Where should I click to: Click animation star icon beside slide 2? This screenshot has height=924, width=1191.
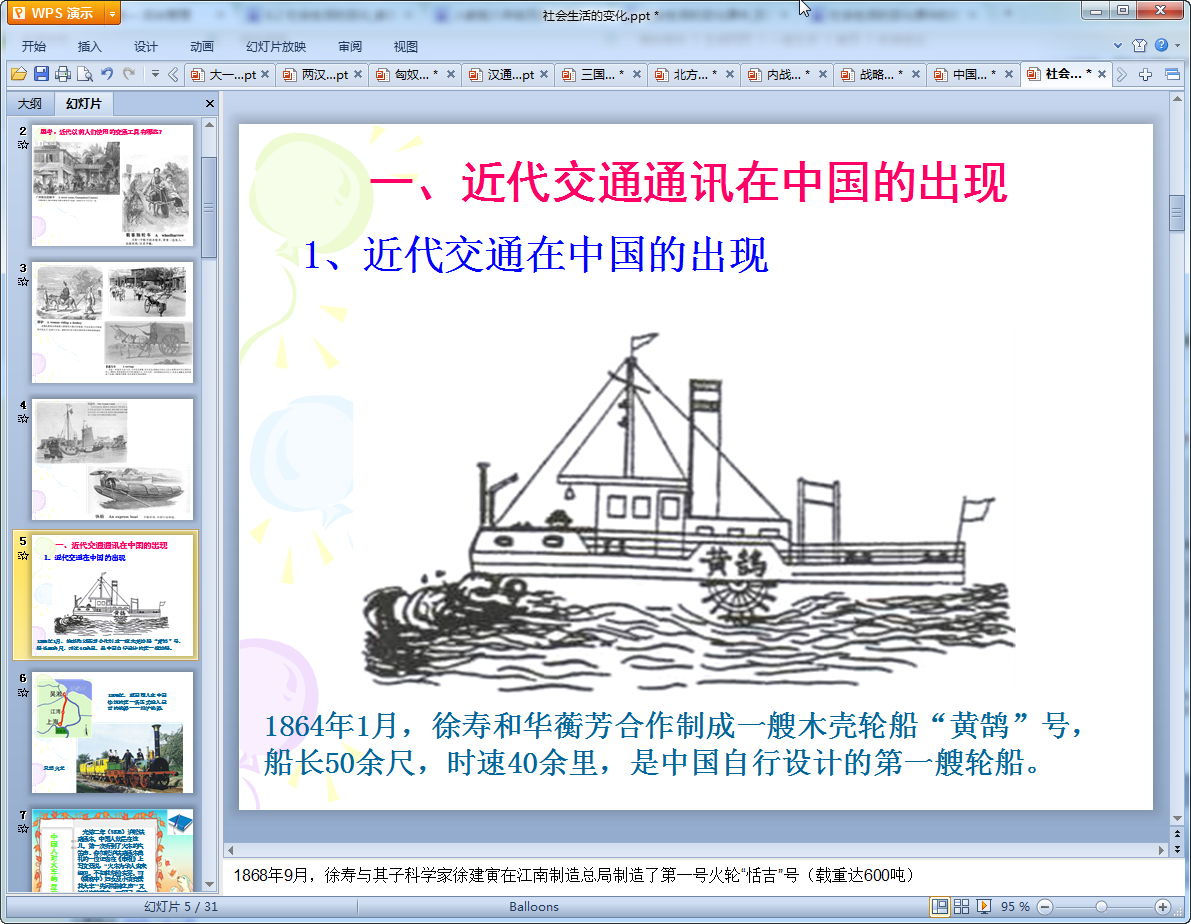tap(23, 144)
